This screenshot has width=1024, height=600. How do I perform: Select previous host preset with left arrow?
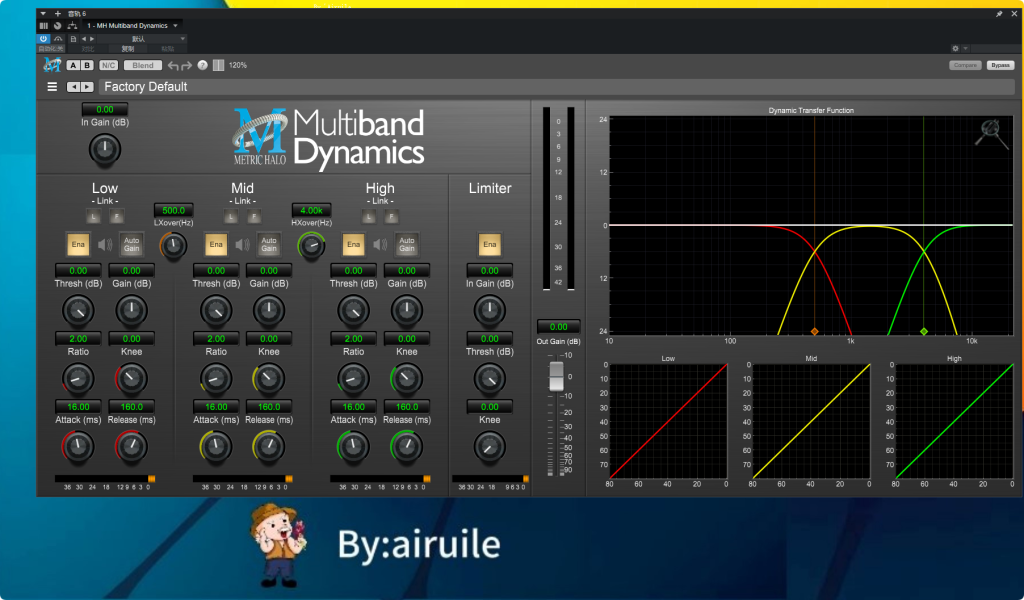tap(84, 39)
